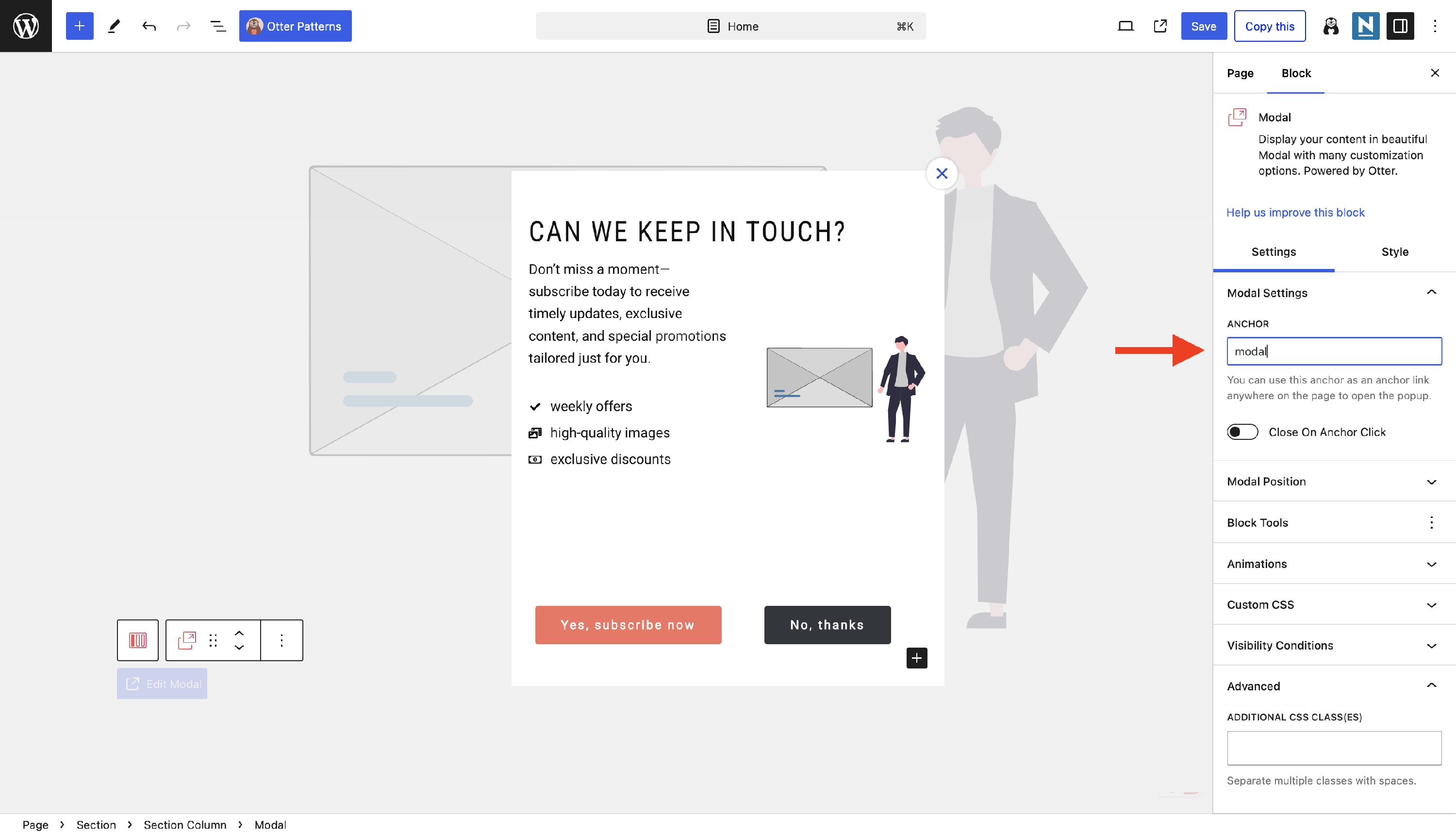Image resolution: width=1456 pixels, height=835 pixels.
Task: Toggle the settings sidebar panel icon
Action: point(1400,26)
